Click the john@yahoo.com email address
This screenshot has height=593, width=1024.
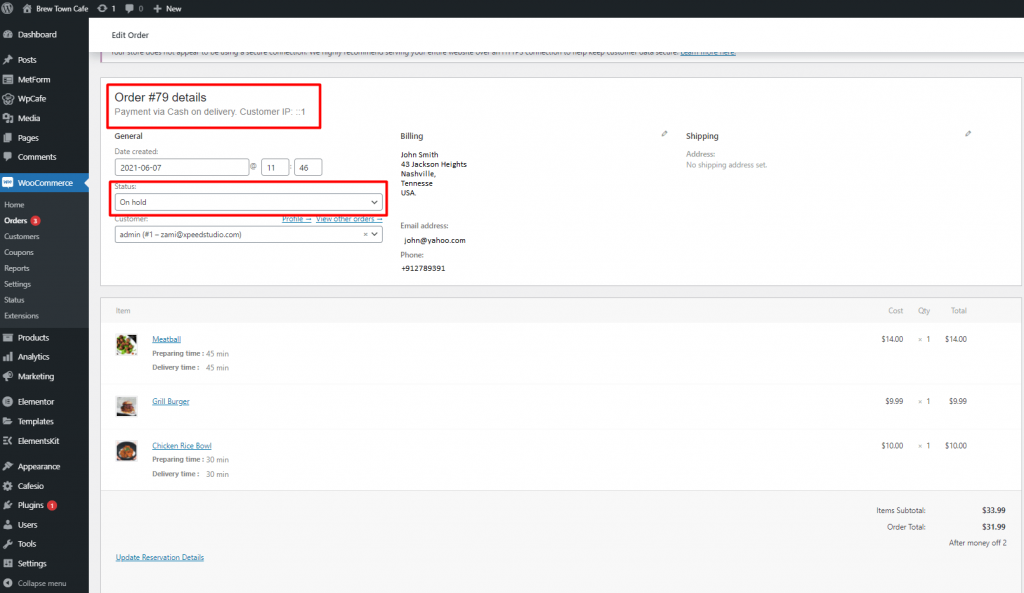(434, 240)
